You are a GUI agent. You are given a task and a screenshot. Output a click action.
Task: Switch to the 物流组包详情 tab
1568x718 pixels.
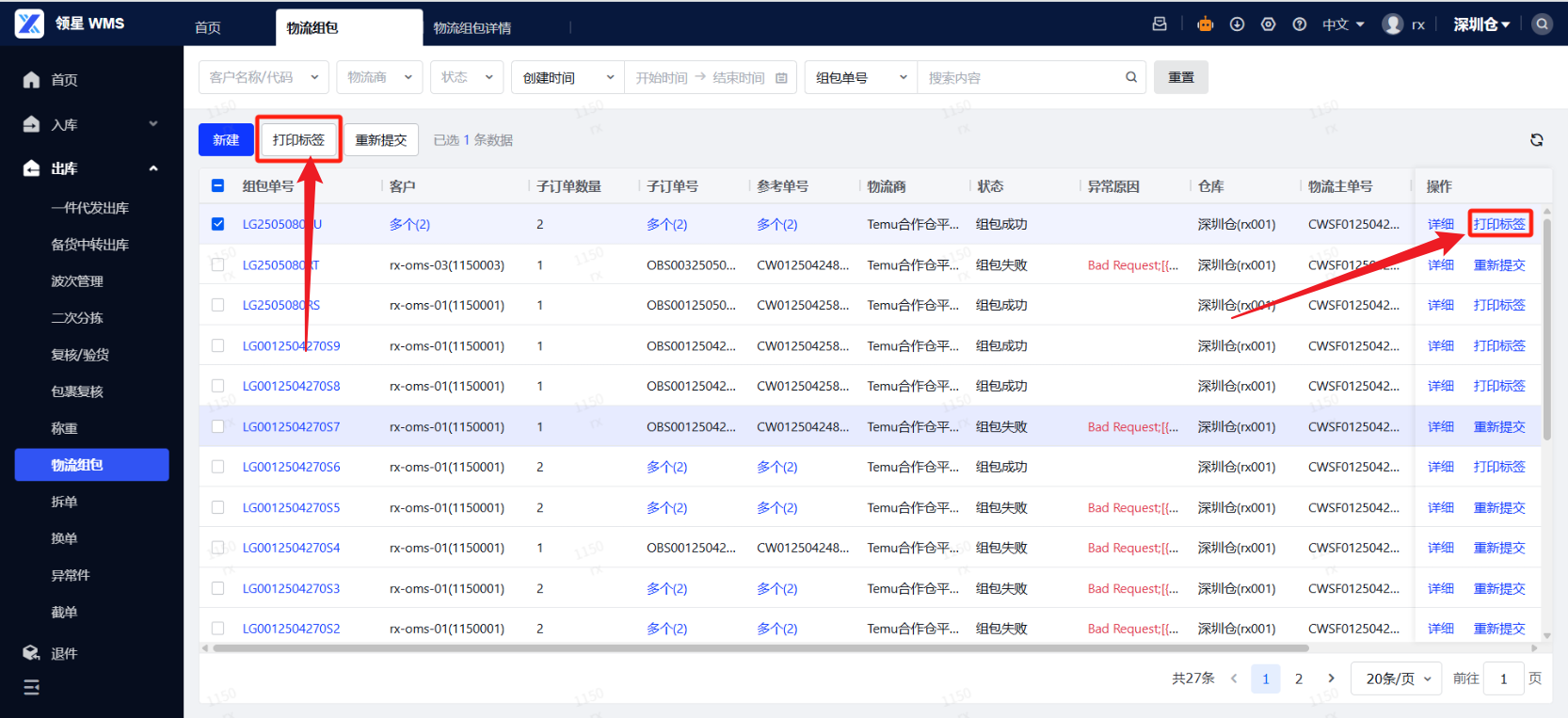(472, 28)
